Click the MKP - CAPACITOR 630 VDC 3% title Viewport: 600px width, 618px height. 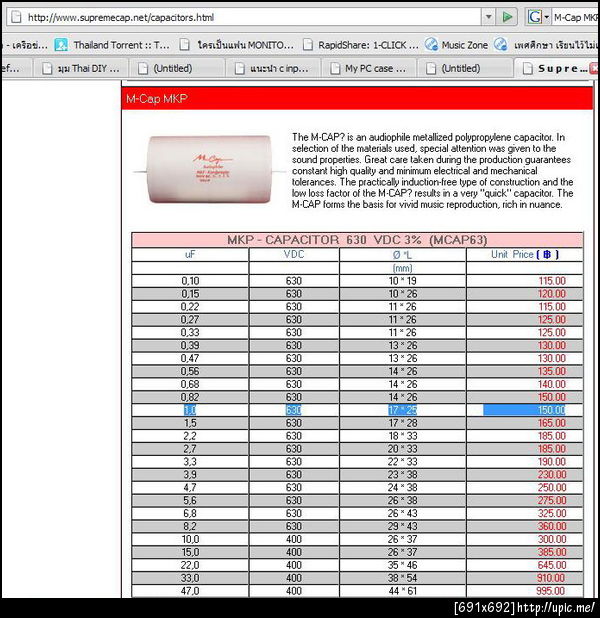(357, 240)
